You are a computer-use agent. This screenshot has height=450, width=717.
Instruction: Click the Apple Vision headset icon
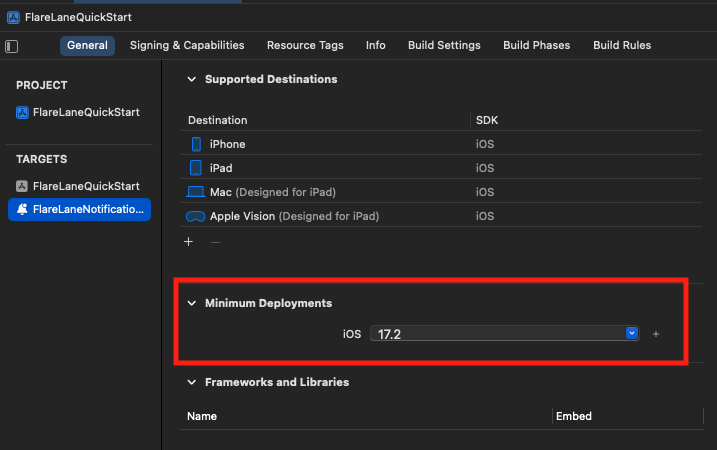[x=195, y=216]
